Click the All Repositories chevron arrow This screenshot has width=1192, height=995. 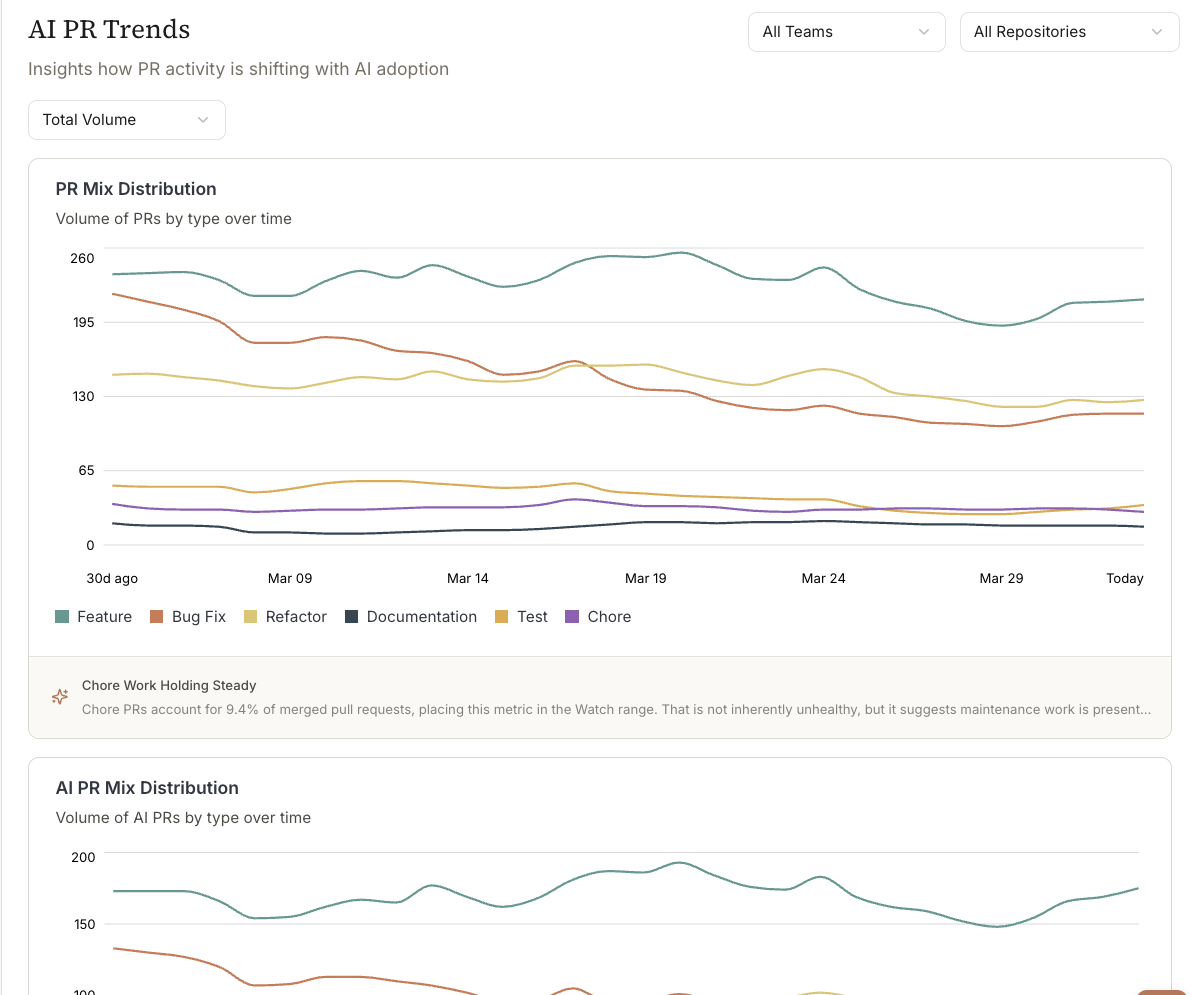pyautogui.click(x=1156, y=32)
